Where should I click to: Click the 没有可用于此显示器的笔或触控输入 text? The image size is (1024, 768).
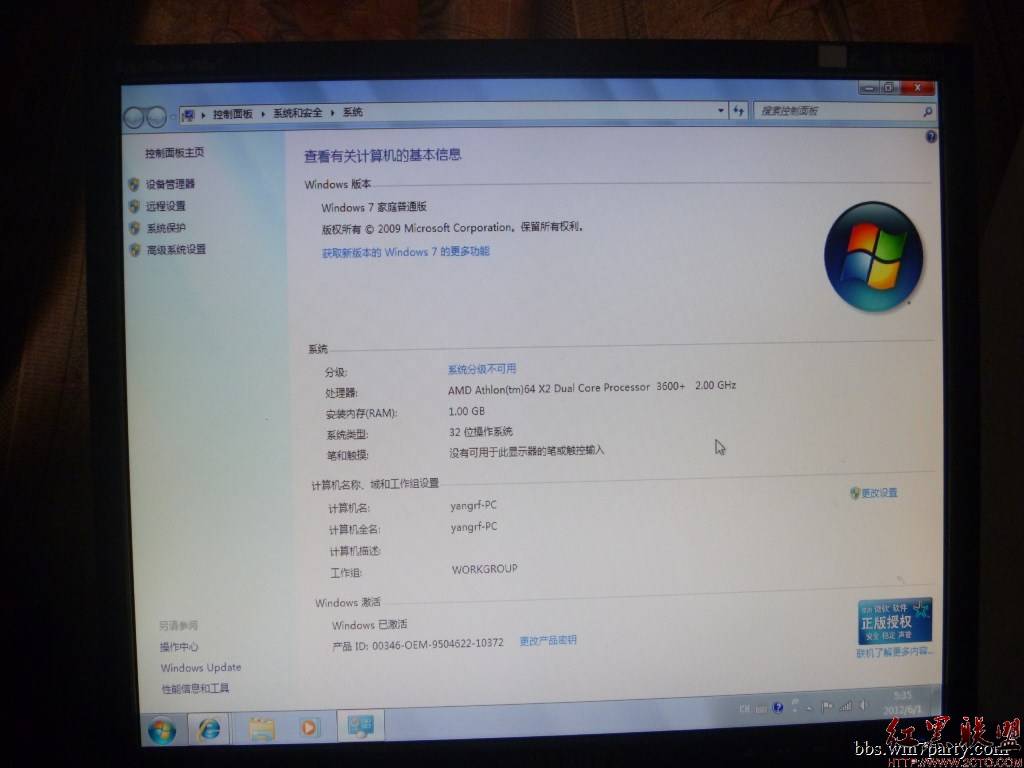pos(526,451)
